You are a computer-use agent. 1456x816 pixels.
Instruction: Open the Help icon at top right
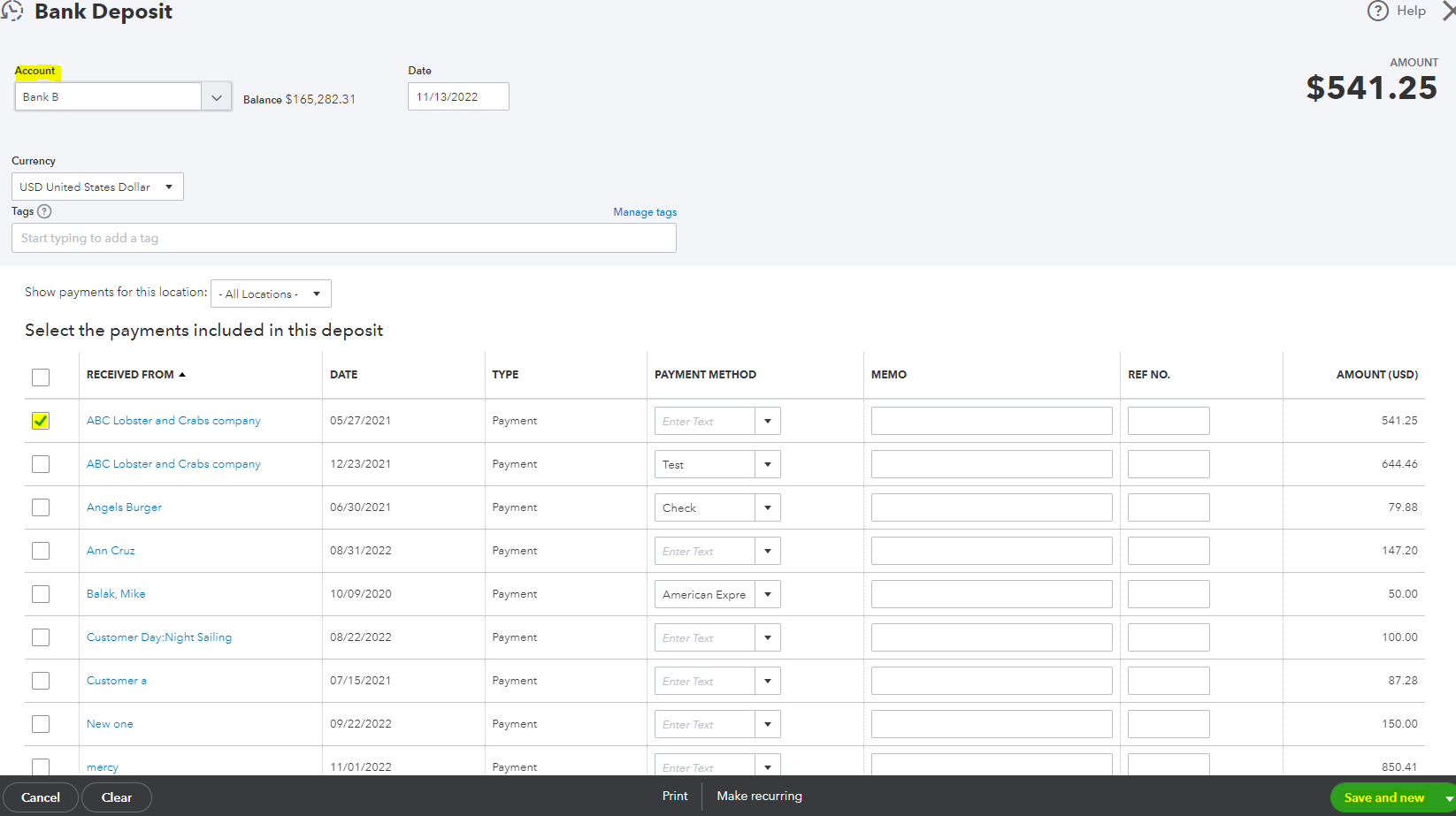[1377, 11]
